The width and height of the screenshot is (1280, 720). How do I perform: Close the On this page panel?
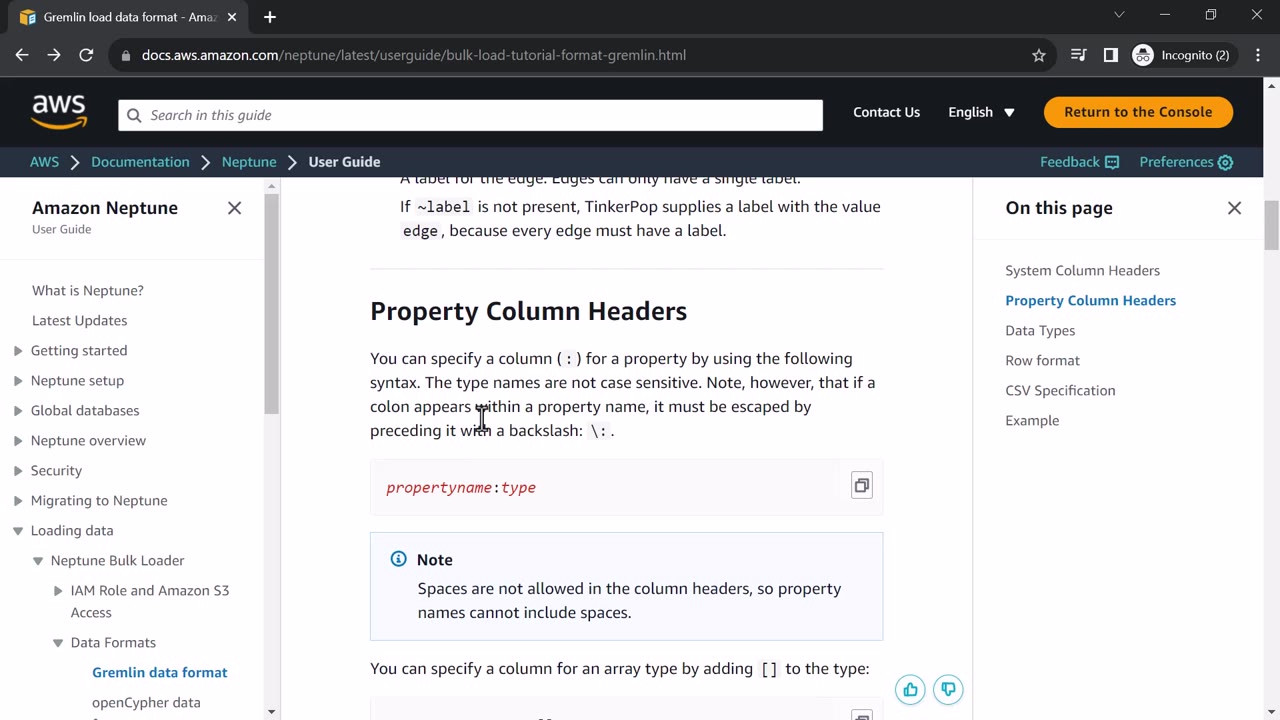(x=1234, y=208)
